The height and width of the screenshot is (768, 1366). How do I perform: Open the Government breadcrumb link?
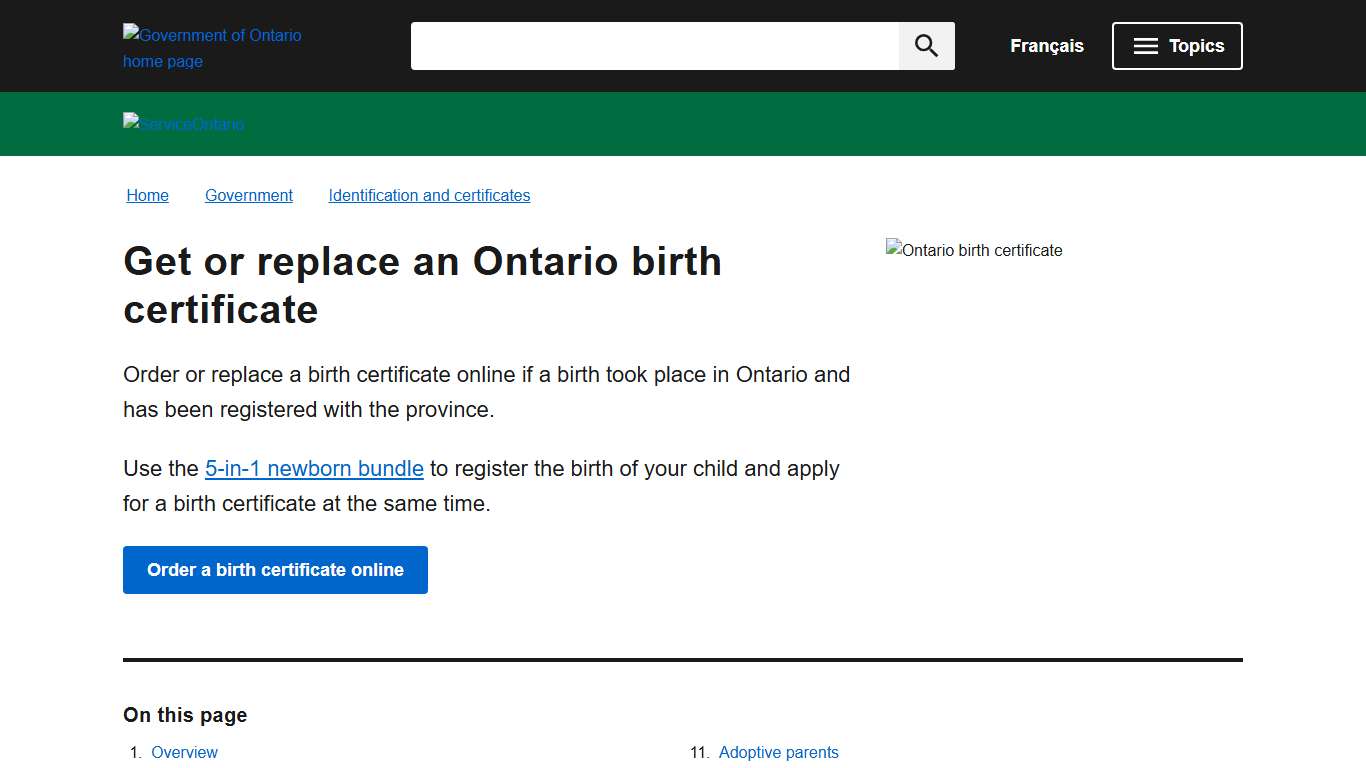click(248, 195)
